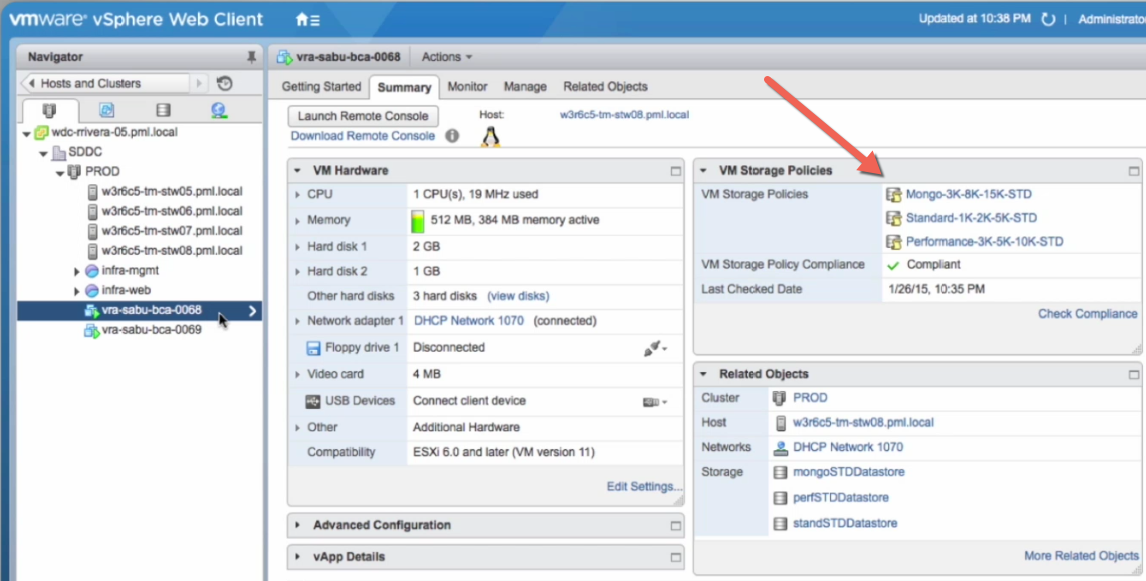Click the navigator history icon
1146x581 pixels.
point(225,84)
